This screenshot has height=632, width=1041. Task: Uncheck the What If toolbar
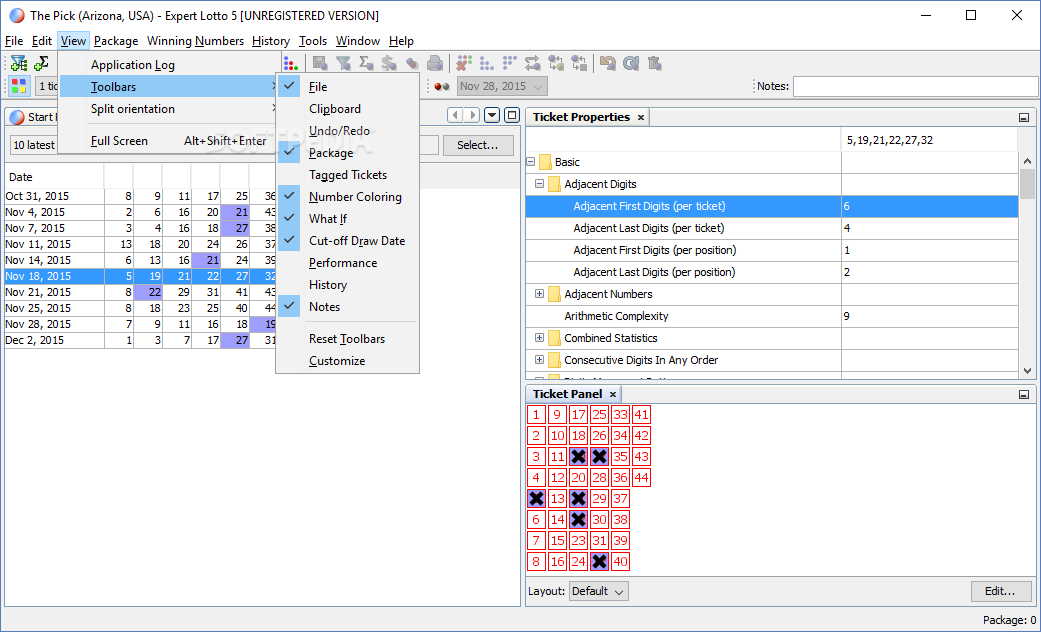[x=347, y=218]
